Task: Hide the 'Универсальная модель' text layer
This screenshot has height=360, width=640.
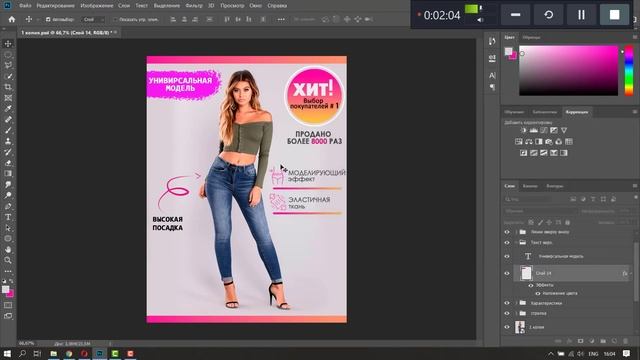Action: 507,256
